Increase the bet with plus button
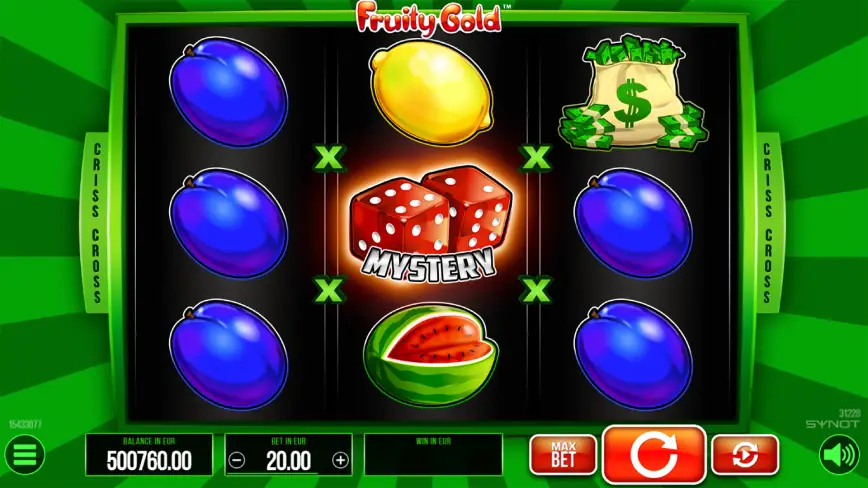 (340, 460)
